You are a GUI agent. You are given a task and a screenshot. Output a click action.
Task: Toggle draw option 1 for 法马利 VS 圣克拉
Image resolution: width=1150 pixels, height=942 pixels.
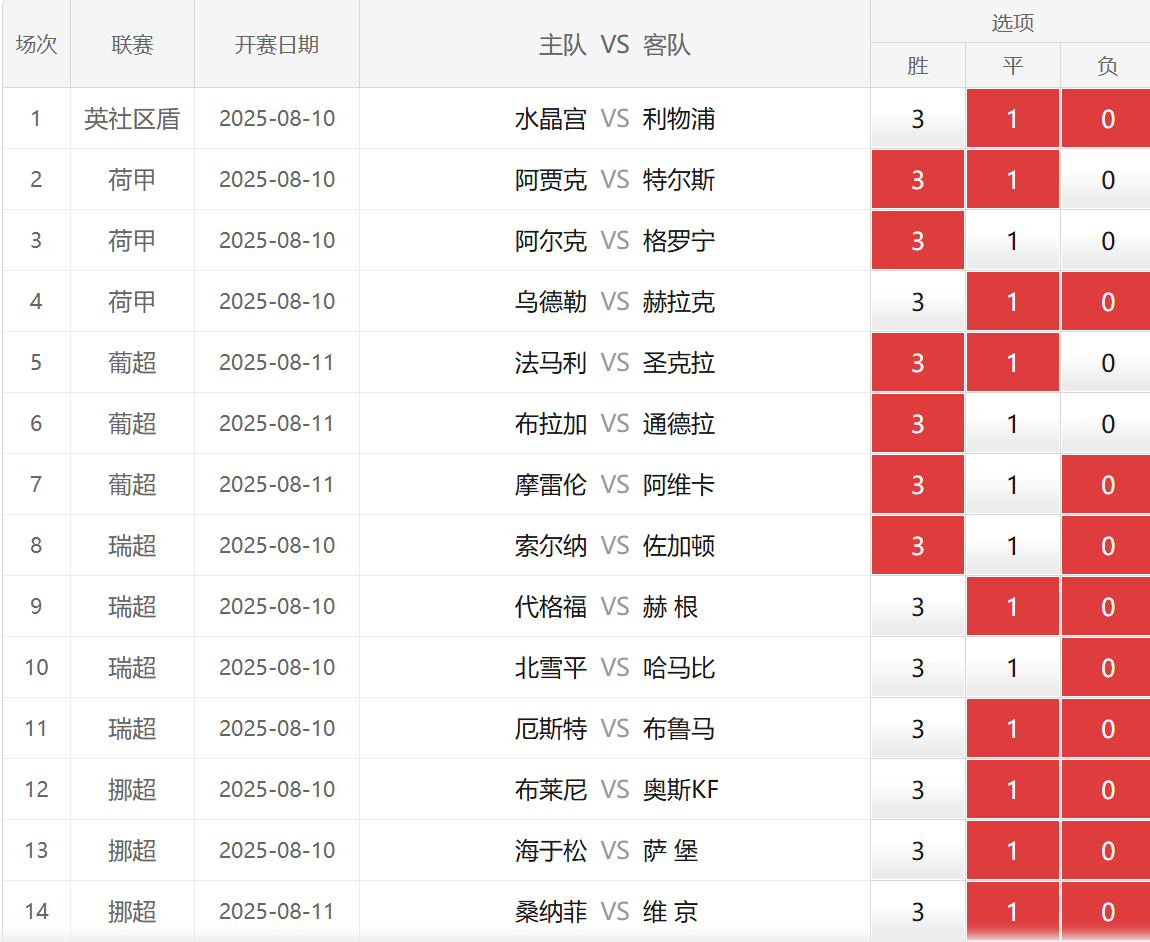(1013, 362)
